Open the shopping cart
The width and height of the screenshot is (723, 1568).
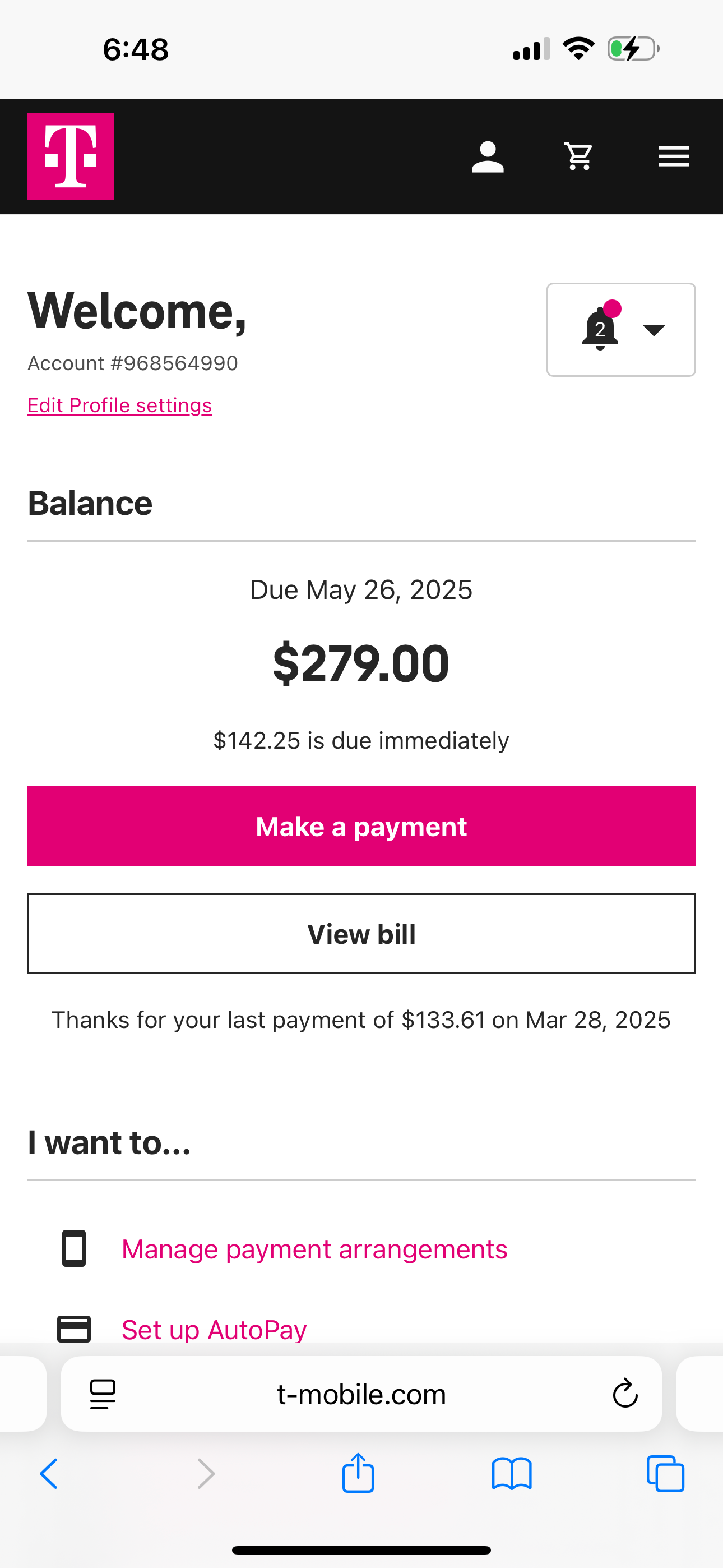point(579,157)
